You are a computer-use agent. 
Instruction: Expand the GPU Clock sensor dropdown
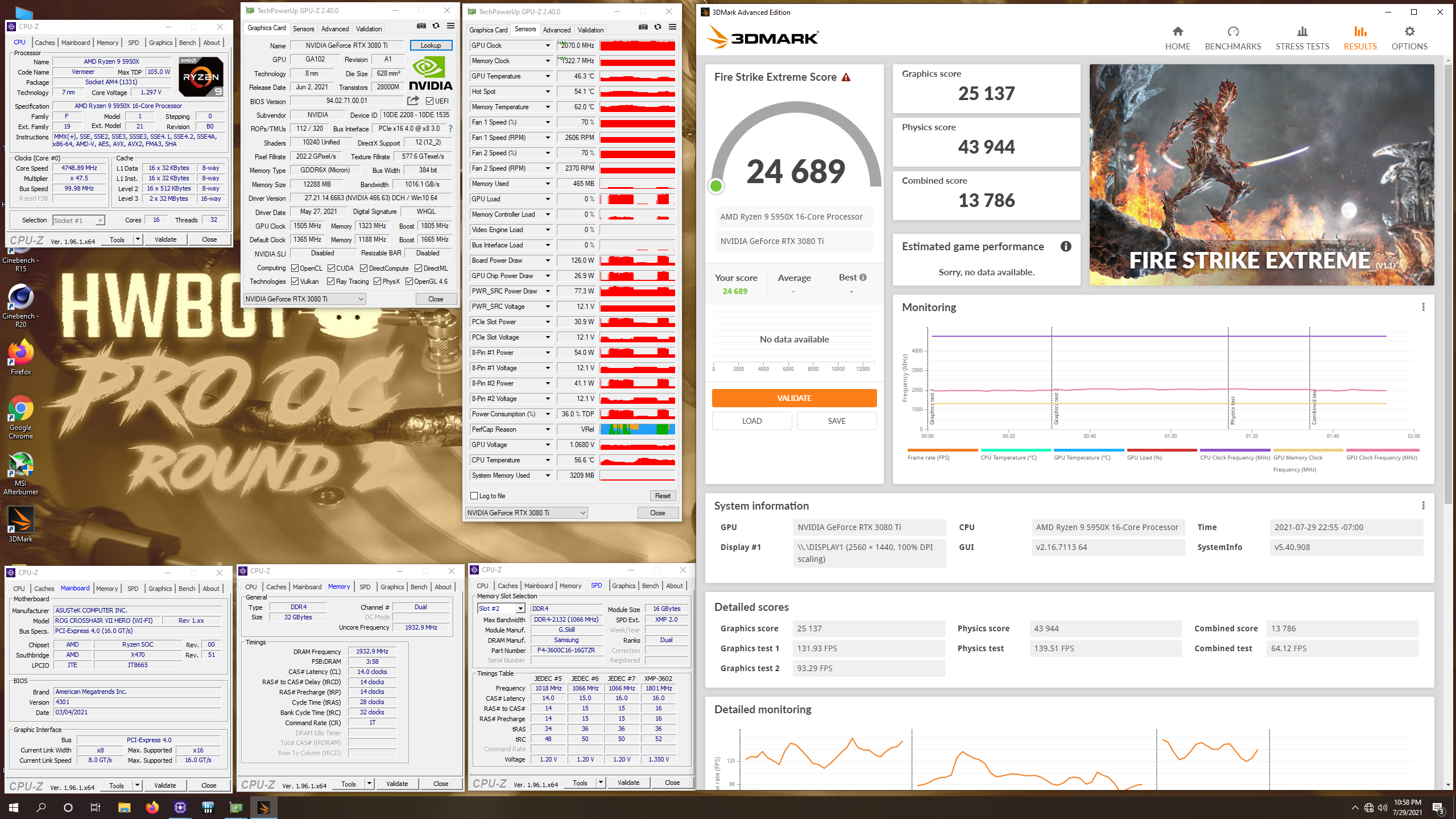point(548,45)
